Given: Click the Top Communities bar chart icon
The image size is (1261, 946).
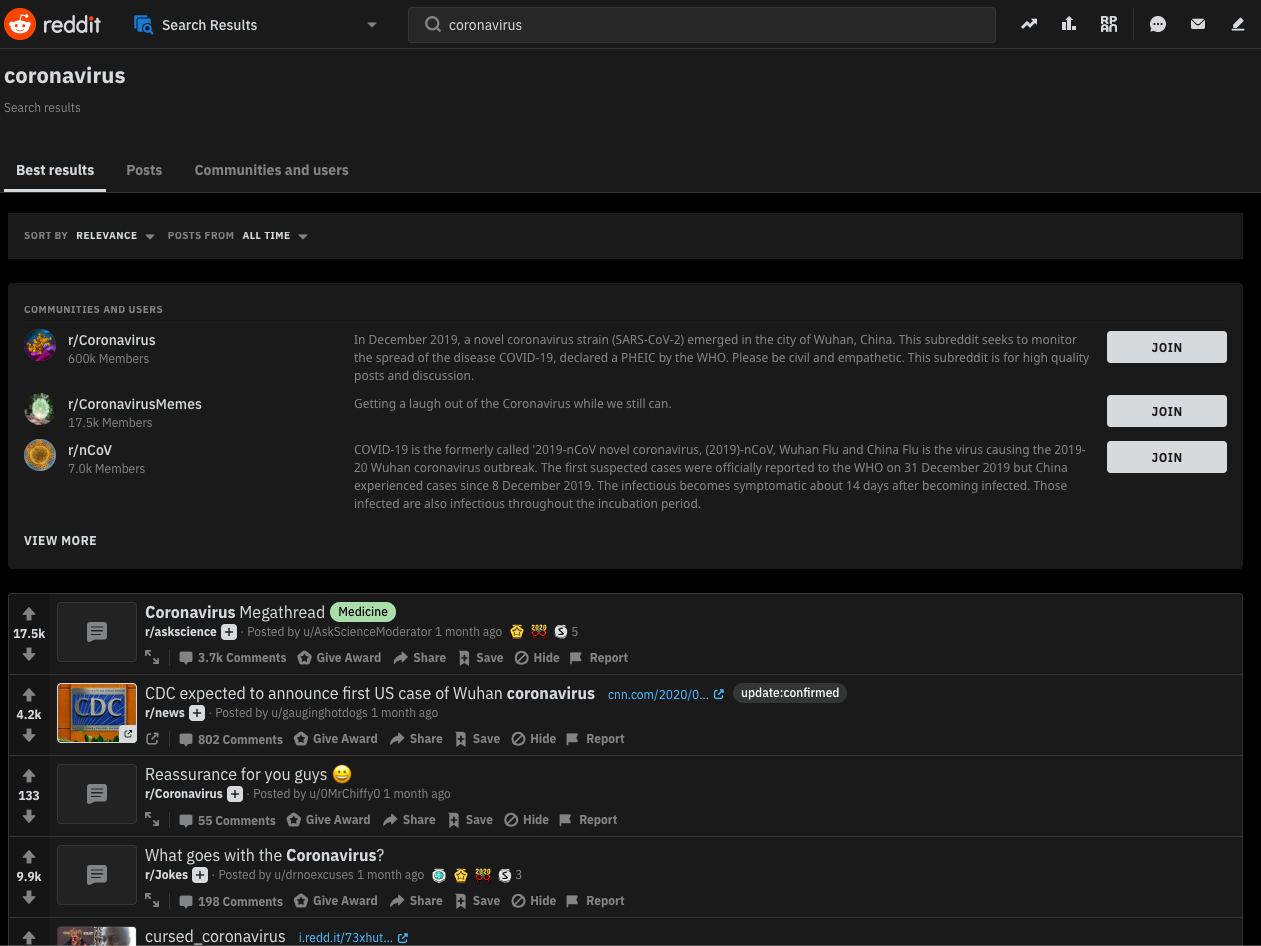Looking at the screenshot, I should [1068, 24].
